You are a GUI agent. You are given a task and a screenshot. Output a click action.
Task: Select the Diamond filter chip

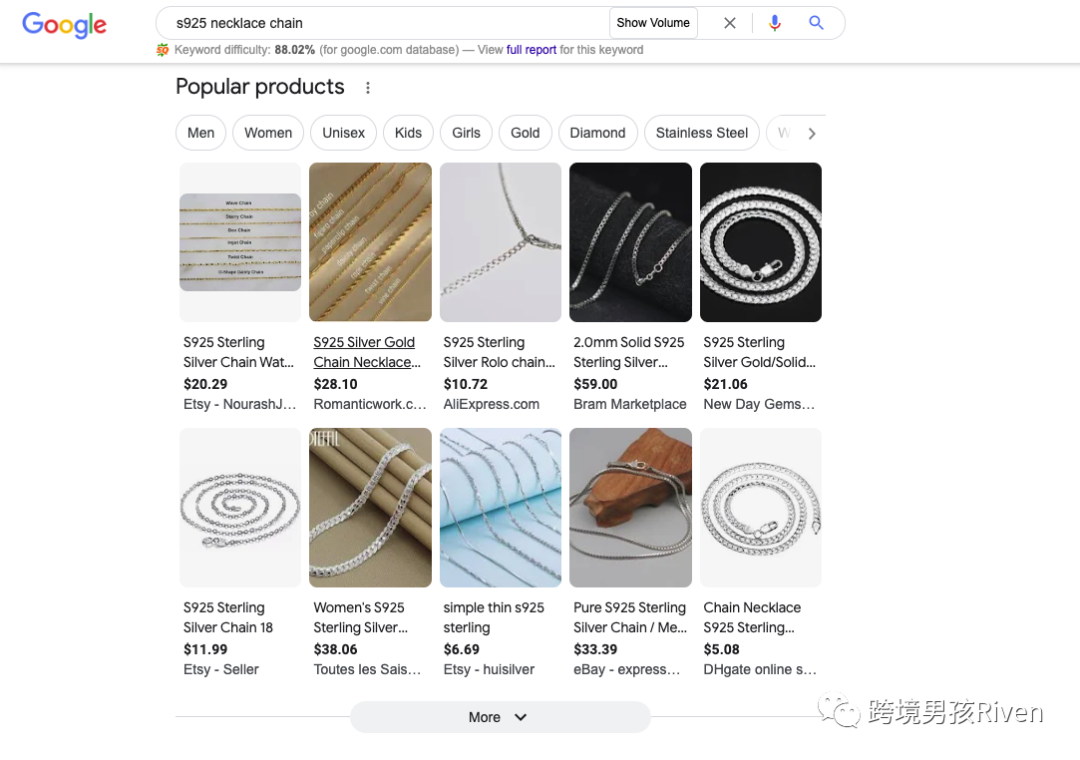[597, 133]
